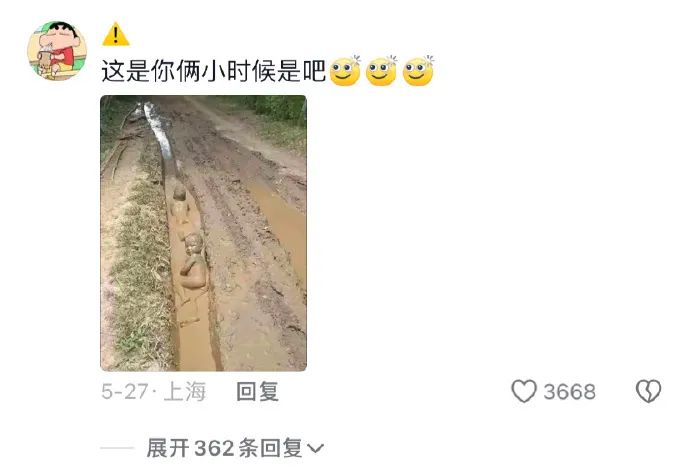Open the Crayon Shin-chan avatar profile
The image size is (690, 472).
(x=57, y=51)
